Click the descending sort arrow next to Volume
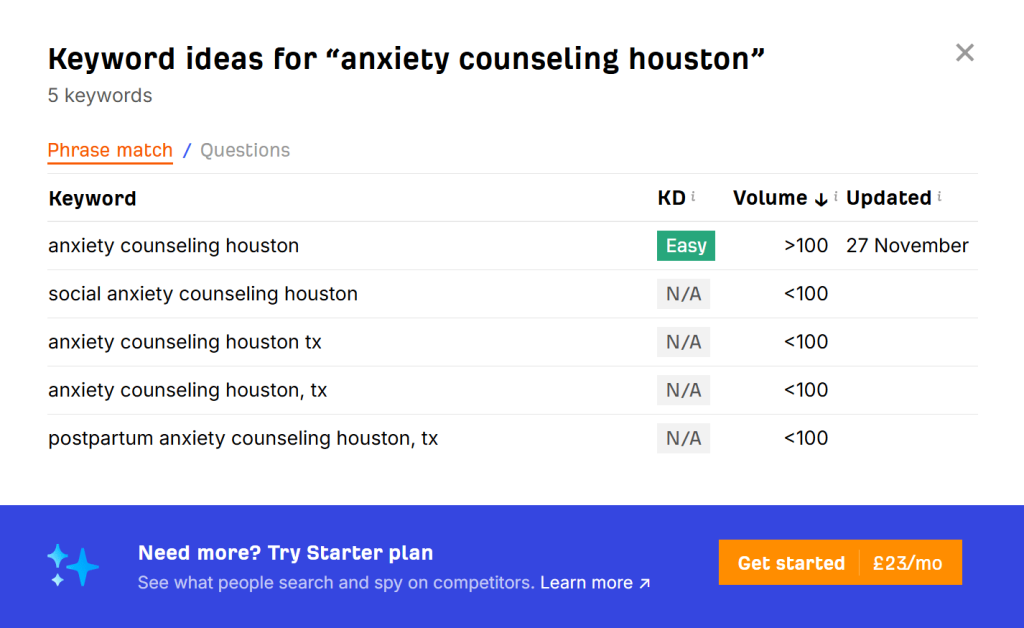Screen dimensions: 1024x628 coord(820,198)
